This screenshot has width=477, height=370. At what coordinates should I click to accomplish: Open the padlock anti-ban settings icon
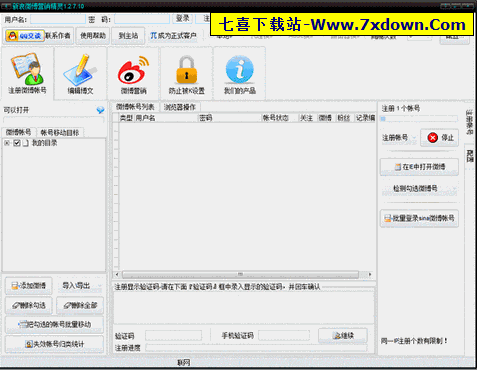186,74
